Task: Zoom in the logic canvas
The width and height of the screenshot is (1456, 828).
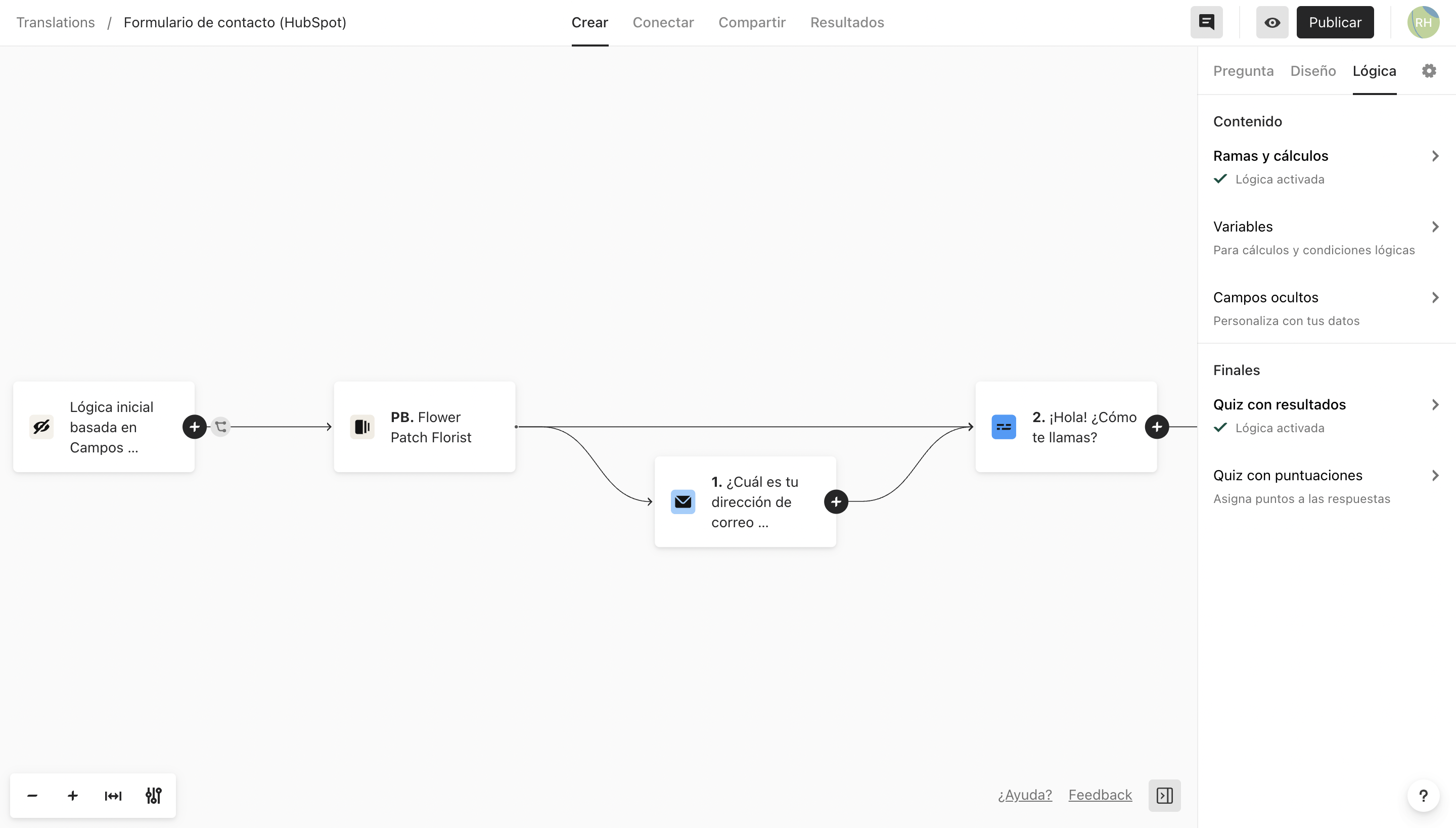Action: pos(73,796)
